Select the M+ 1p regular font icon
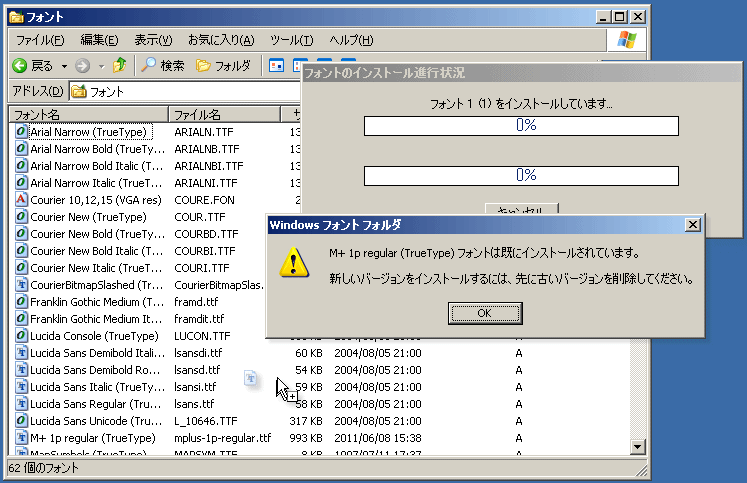747x483 pixels. tap(21, 437)
